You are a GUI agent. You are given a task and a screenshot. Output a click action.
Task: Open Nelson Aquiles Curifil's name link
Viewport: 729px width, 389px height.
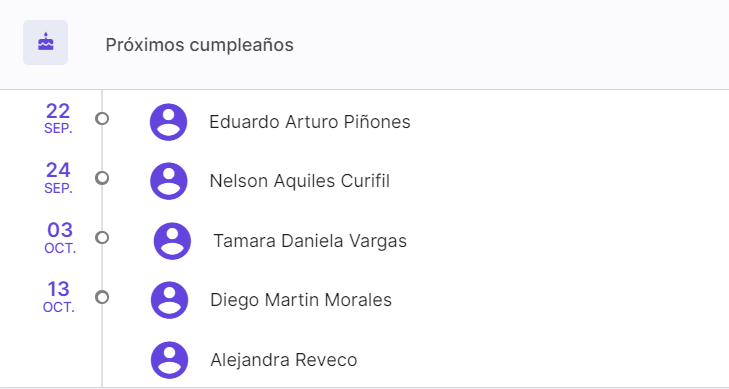[x=299, y=181]
